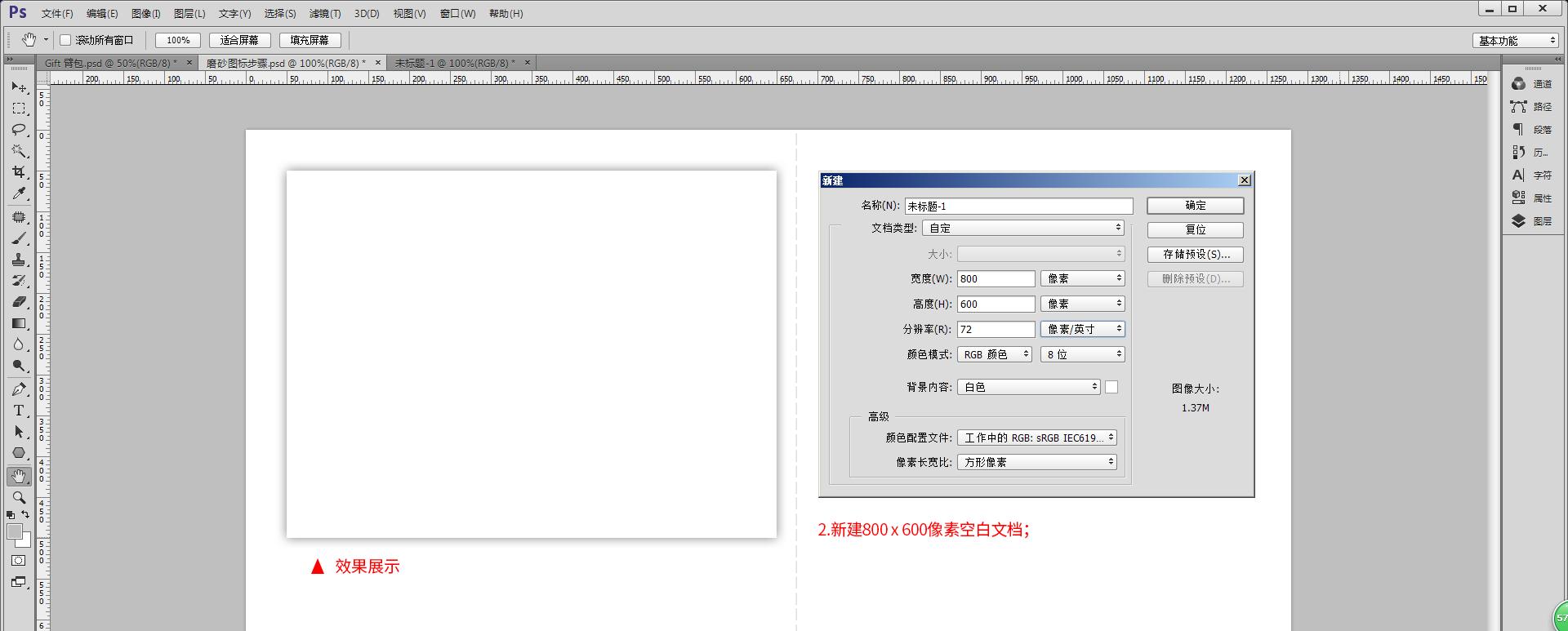Change the screen mode
This screenshot has height=631, width=1568.
(19, 582)
